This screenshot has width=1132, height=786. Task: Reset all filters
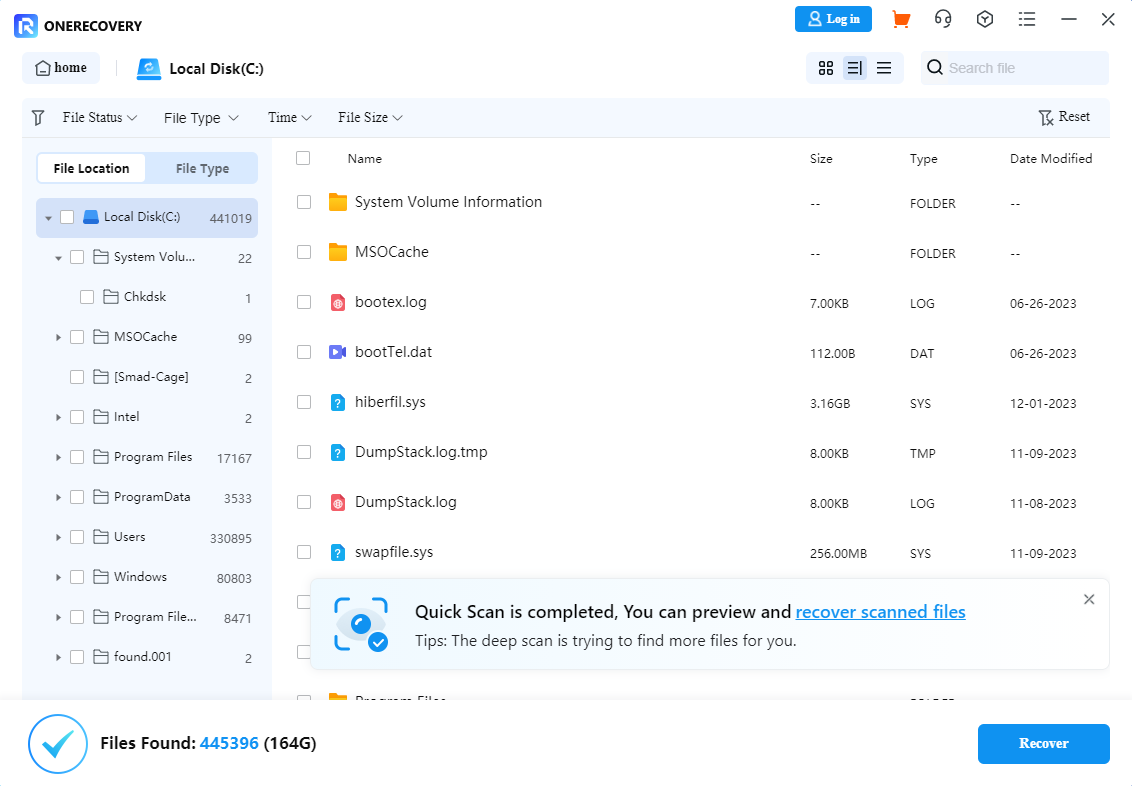click(1065, 117)
